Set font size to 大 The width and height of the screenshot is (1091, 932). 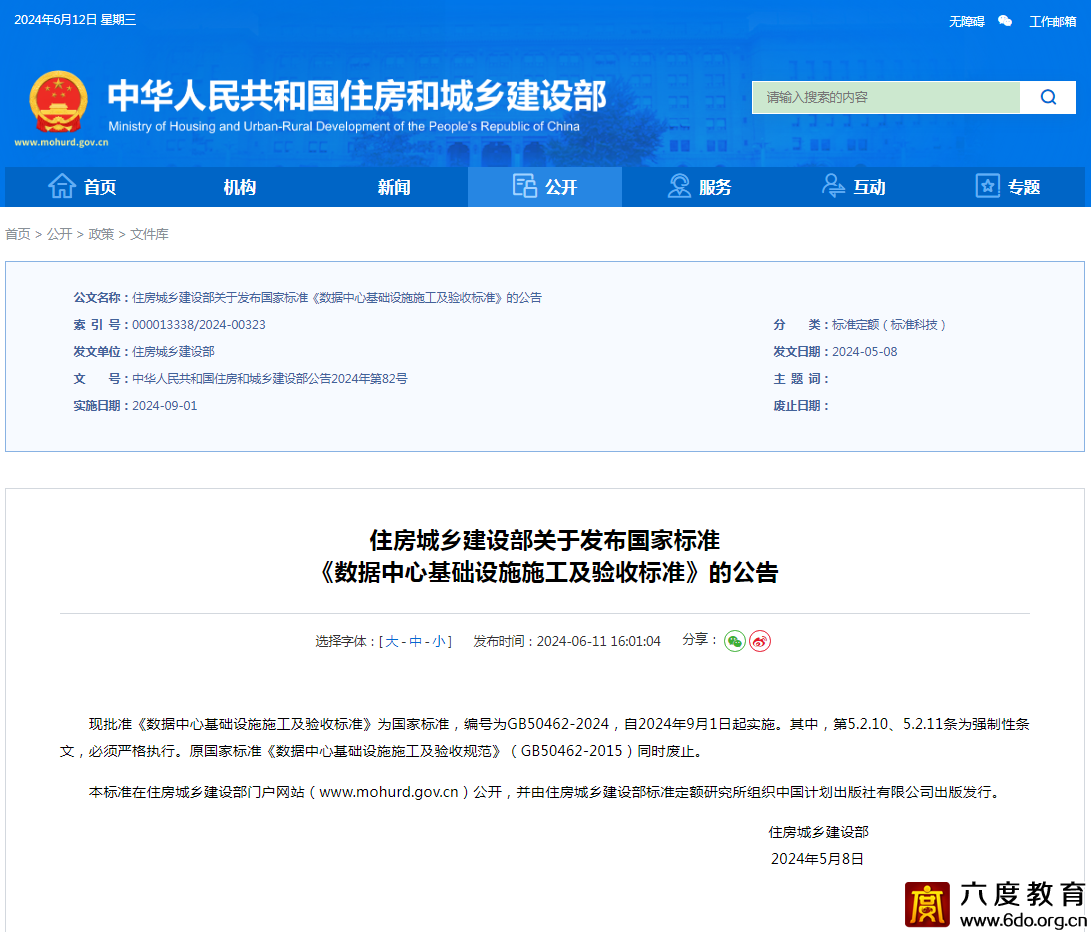[391, 641]
